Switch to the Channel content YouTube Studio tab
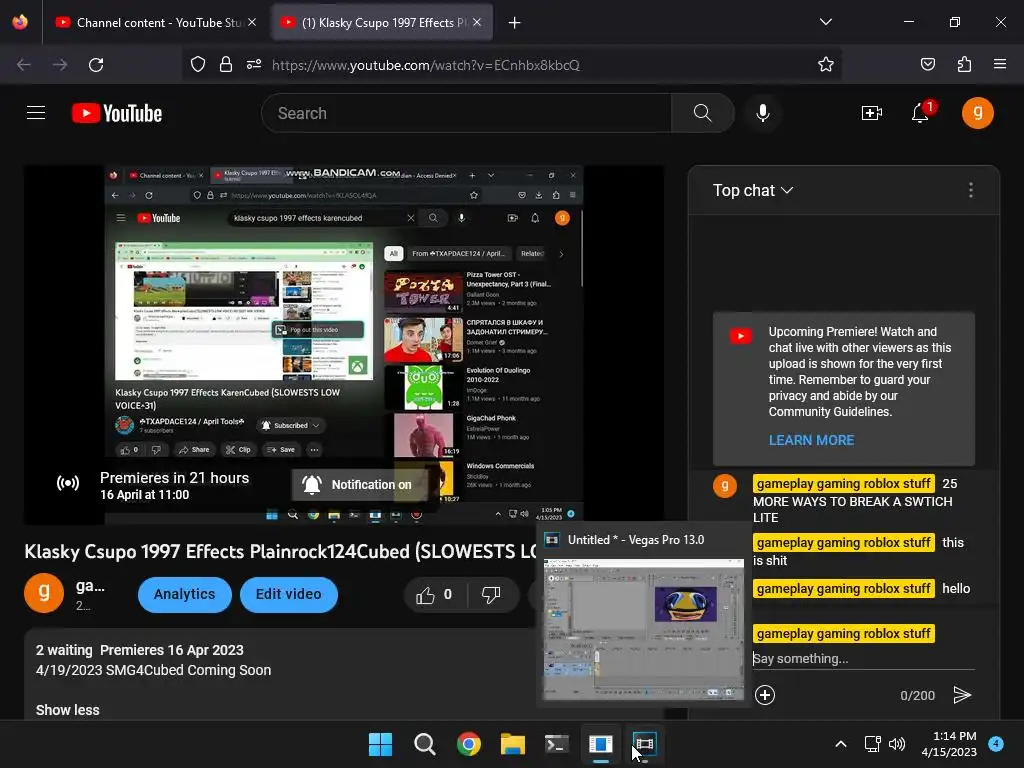Viewport: 1024px width, 768px height. point(155,23)
